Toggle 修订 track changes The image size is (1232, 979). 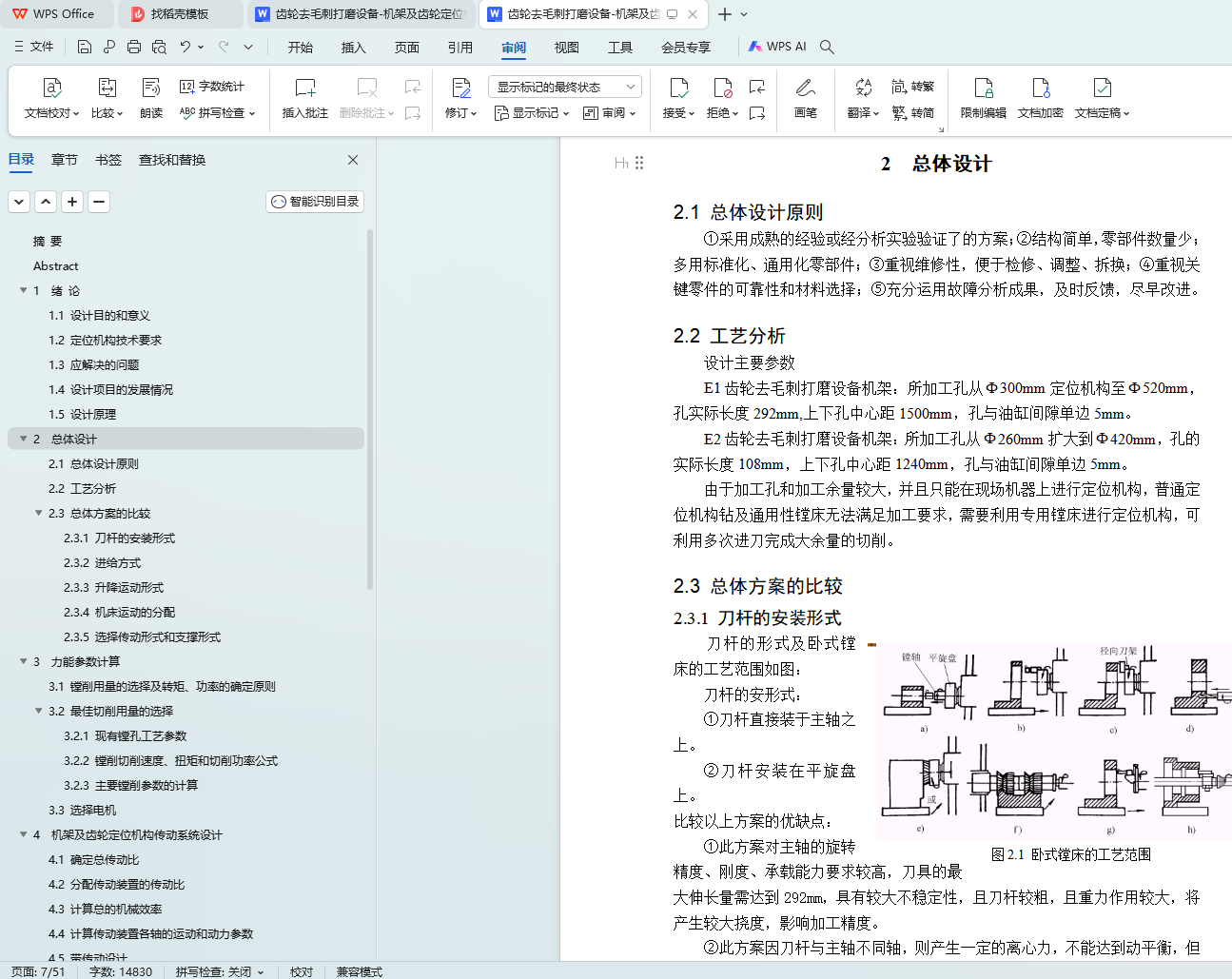click(461, 99)
